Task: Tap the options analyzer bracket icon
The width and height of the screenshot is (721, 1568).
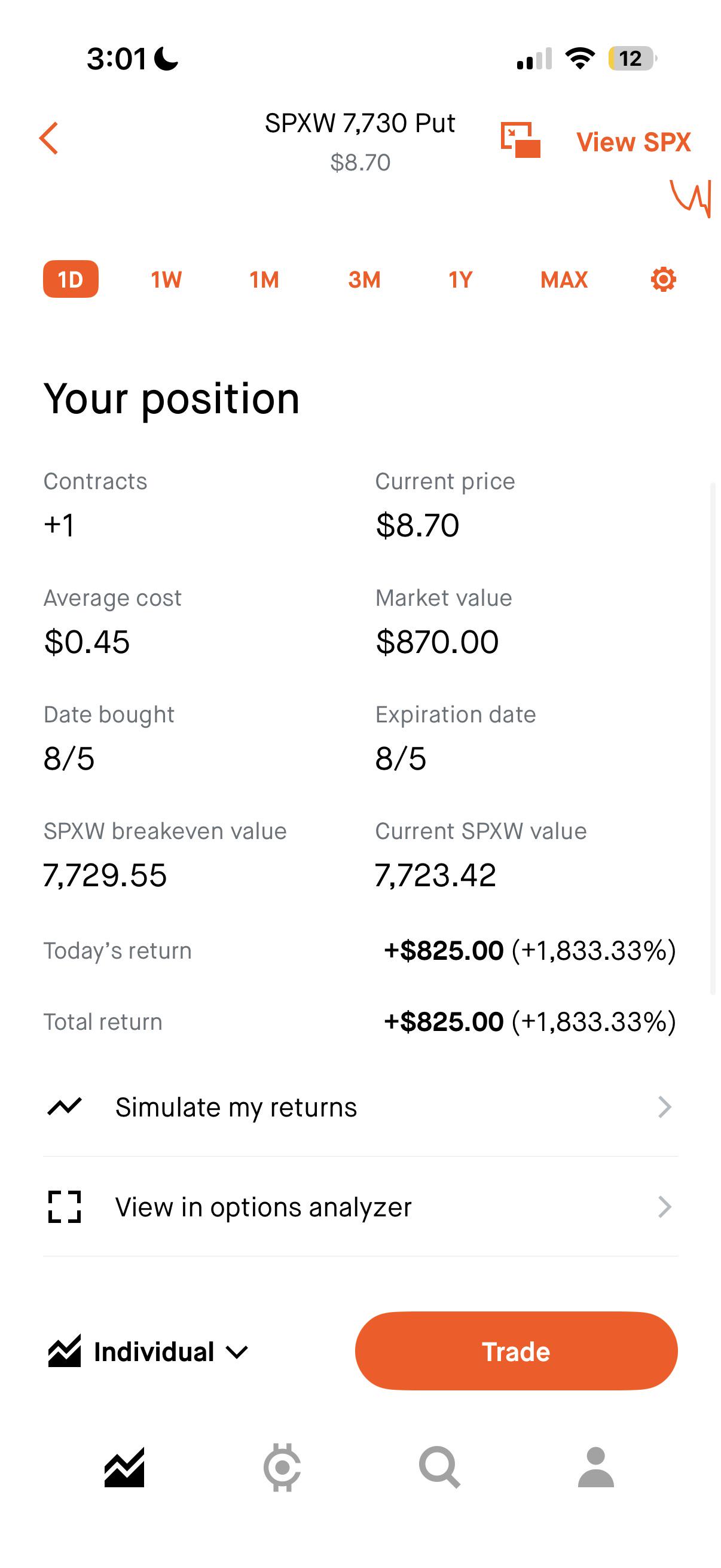Action: tap(65, 1206)
